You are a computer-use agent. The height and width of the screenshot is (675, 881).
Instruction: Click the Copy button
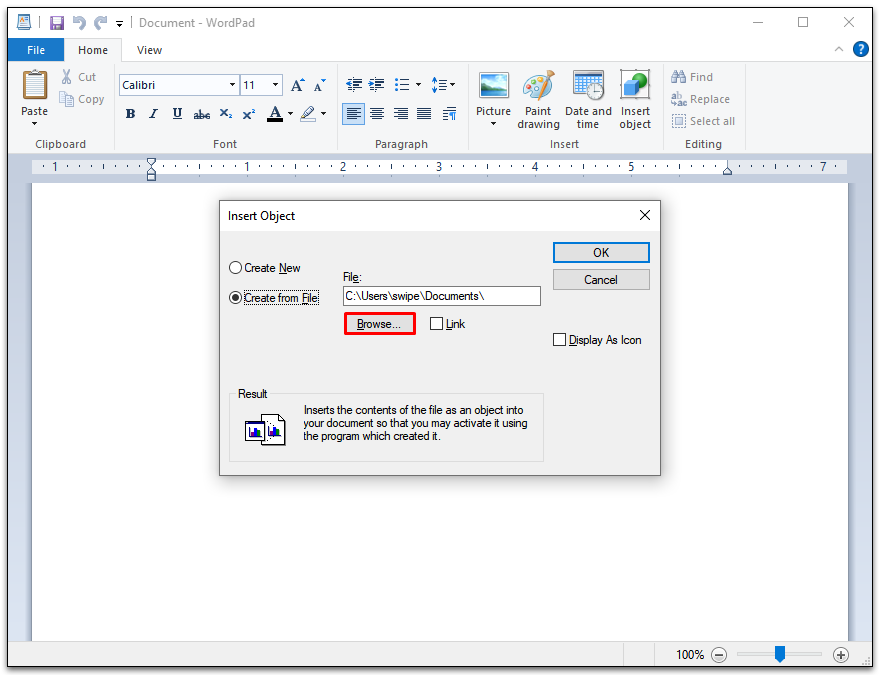coord(82,99)
